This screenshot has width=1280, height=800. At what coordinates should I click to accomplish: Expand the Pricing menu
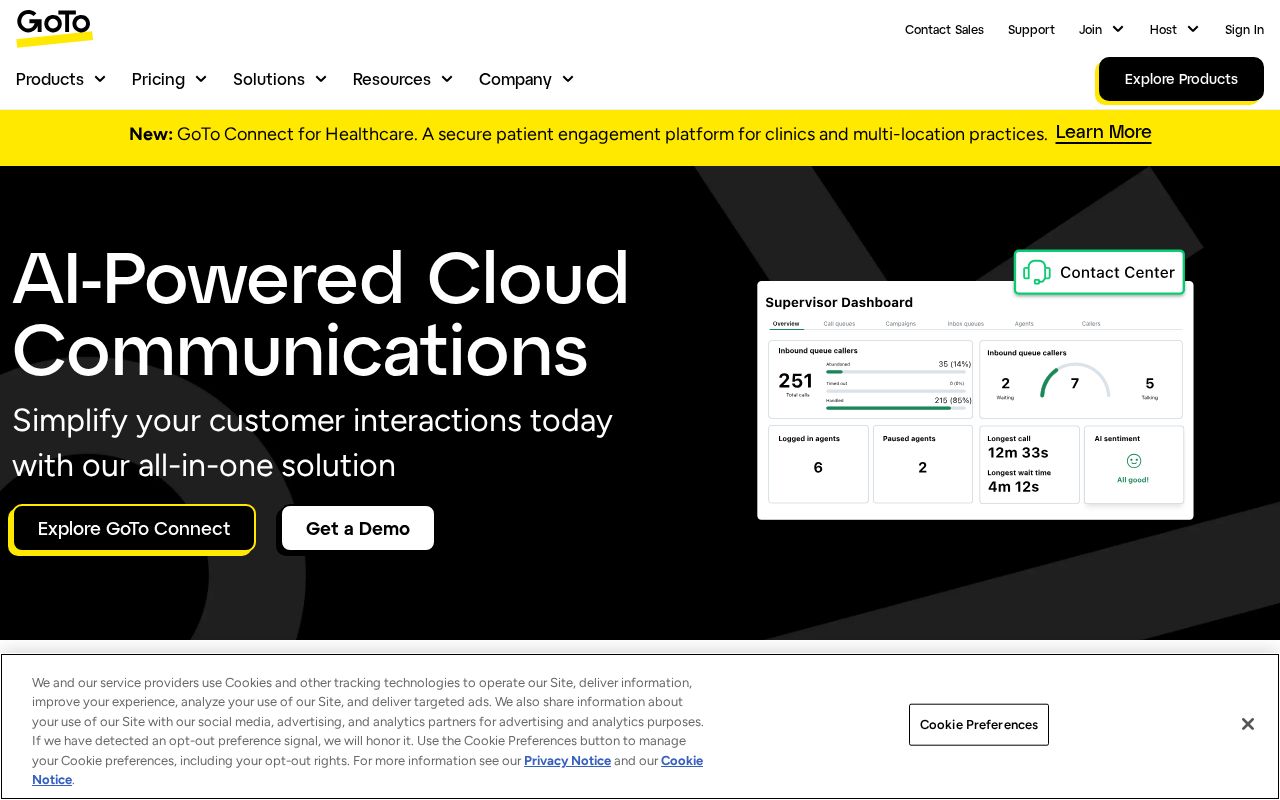(169, 79)
